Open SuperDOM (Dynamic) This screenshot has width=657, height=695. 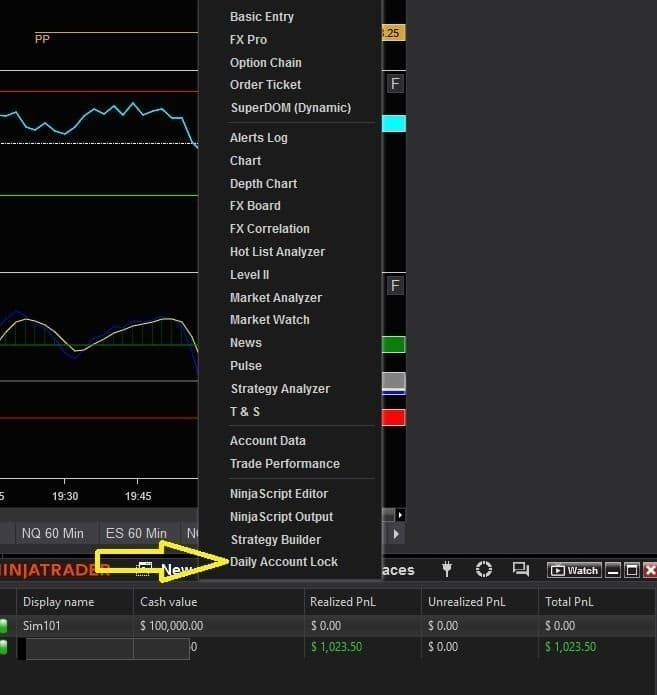coord(290,108)
